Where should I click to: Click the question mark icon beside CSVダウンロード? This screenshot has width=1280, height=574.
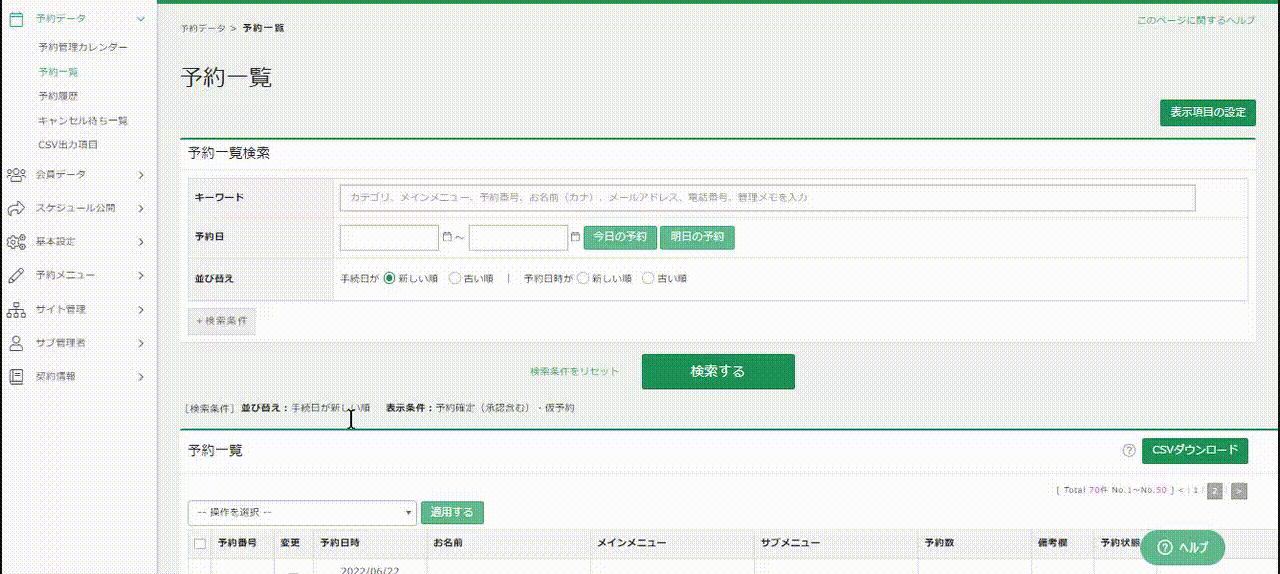click(x=1129, y=451)
